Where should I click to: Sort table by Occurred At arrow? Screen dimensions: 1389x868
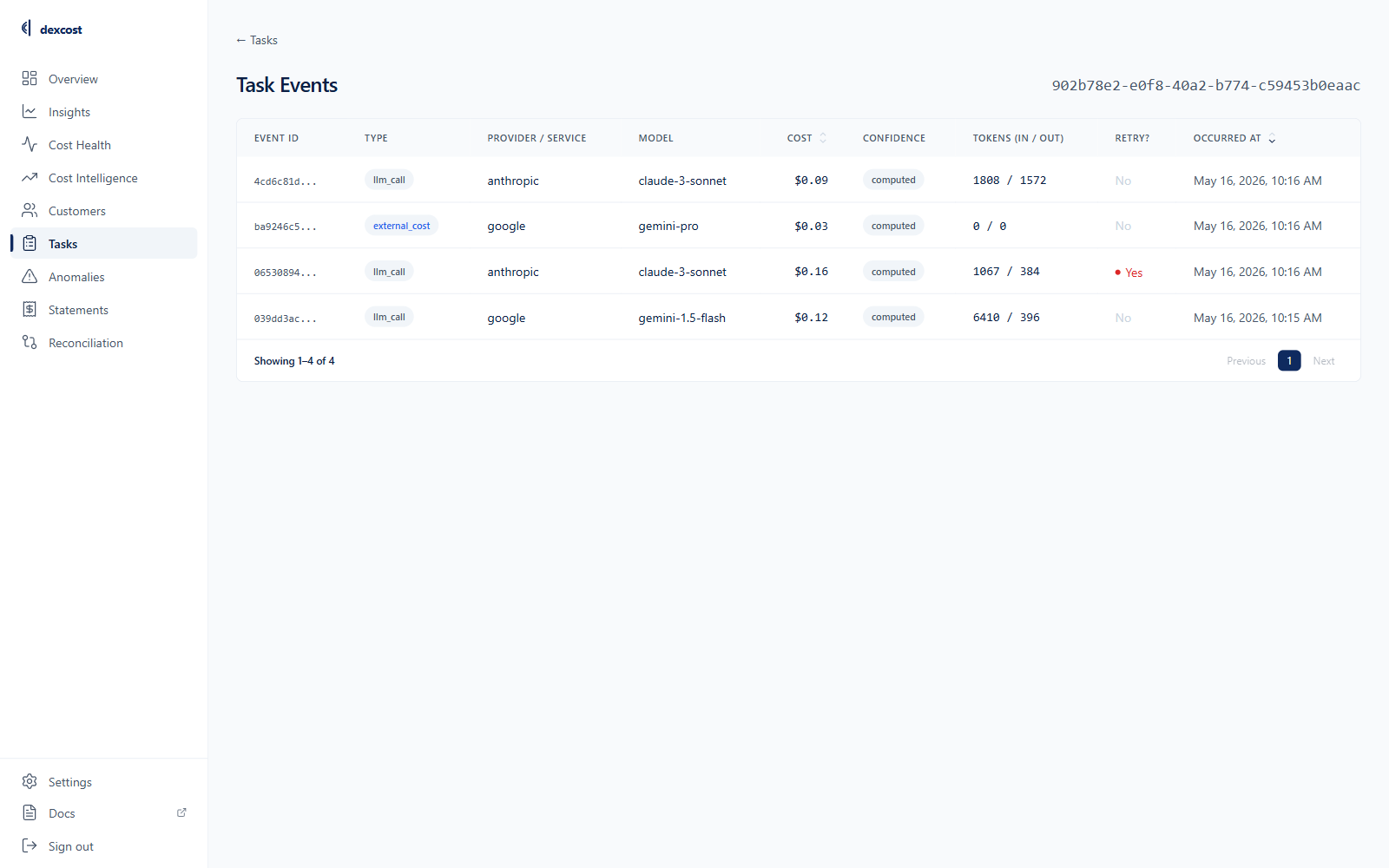click(x=1272, y=139)
